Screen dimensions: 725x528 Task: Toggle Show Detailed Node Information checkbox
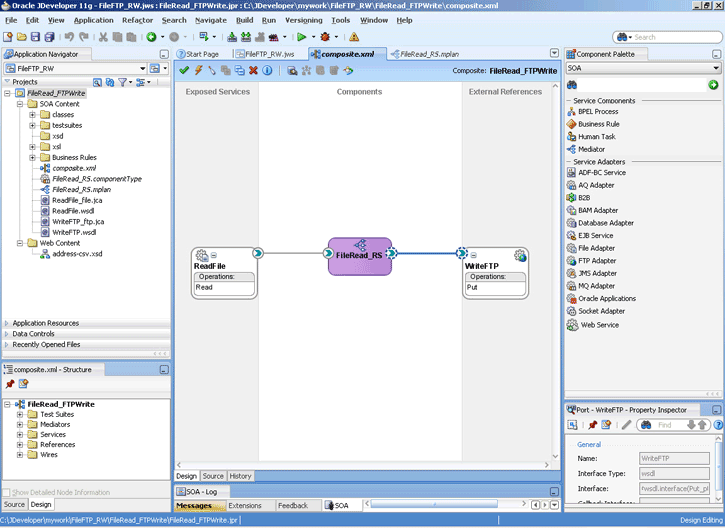(9, 492)
